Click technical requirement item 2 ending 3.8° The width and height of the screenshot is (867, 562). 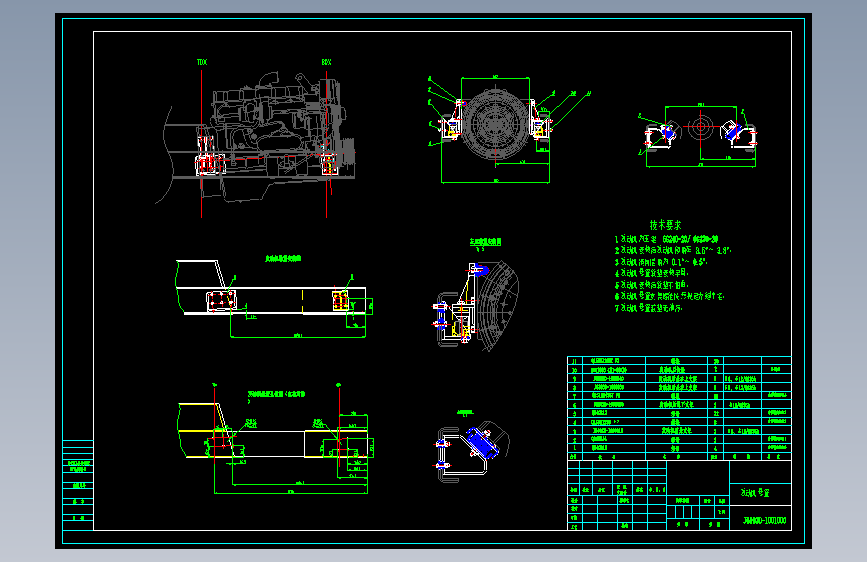(673, 251)
